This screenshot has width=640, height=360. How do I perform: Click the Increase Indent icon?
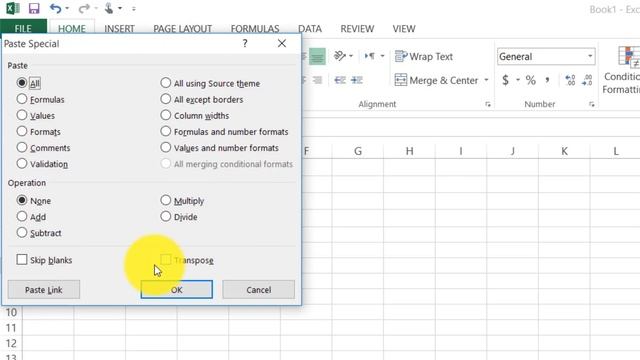[357, 80]
